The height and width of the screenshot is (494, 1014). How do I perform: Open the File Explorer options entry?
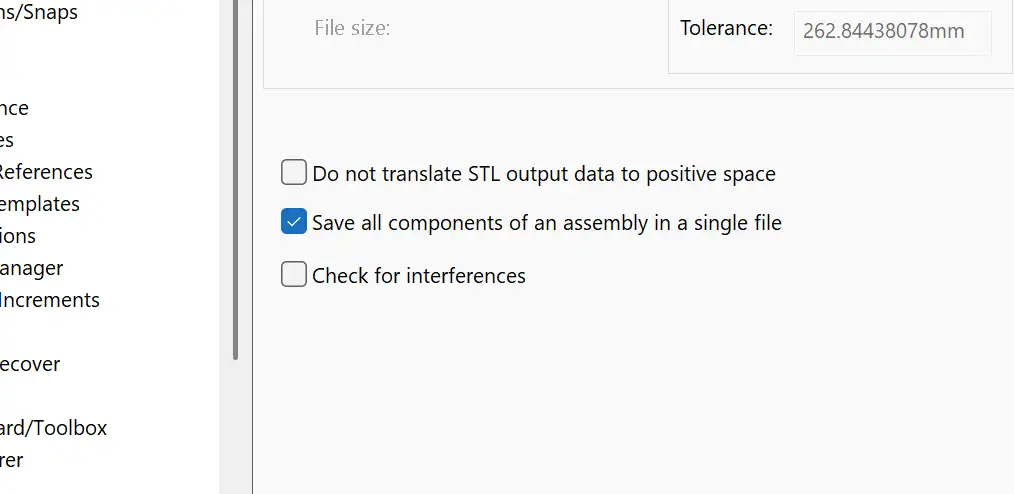pos(11,460)
